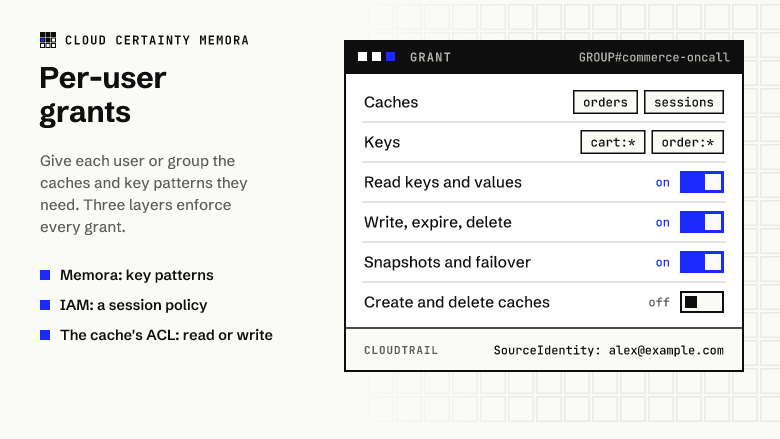
Task: Select the orders cache tag
Action: pos(605,102)
